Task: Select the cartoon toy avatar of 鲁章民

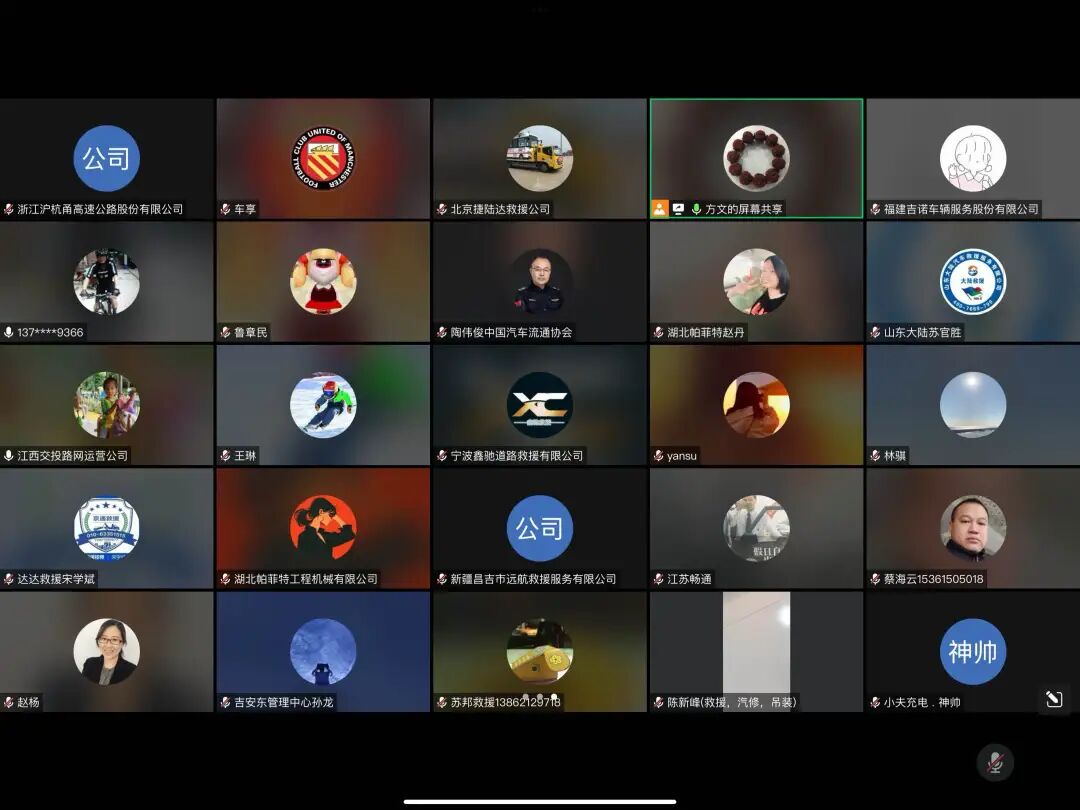Action: click(323, 282)
